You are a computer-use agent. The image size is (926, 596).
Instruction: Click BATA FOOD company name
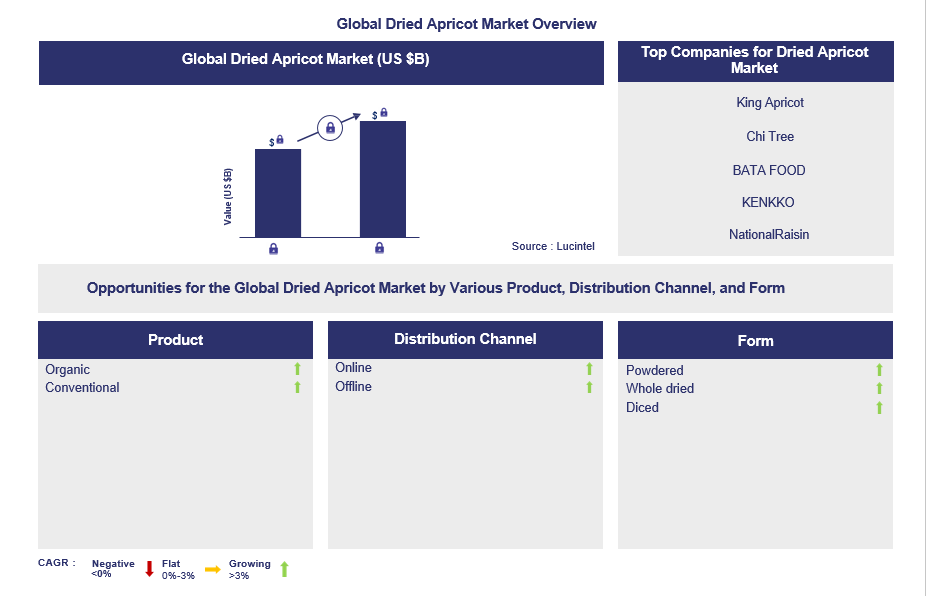click(769, 170)
